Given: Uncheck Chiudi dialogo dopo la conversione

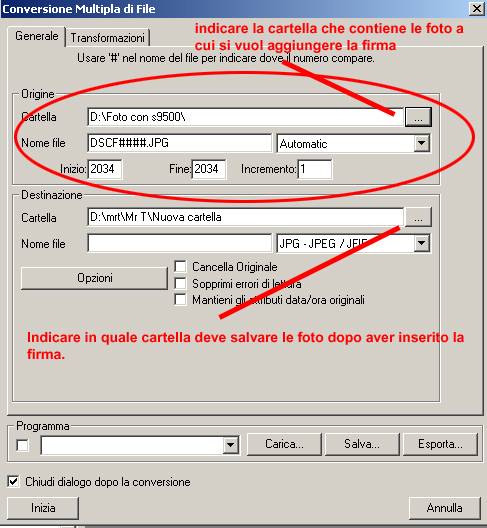Looking at the screenshot, I should (x=13, y=482).
